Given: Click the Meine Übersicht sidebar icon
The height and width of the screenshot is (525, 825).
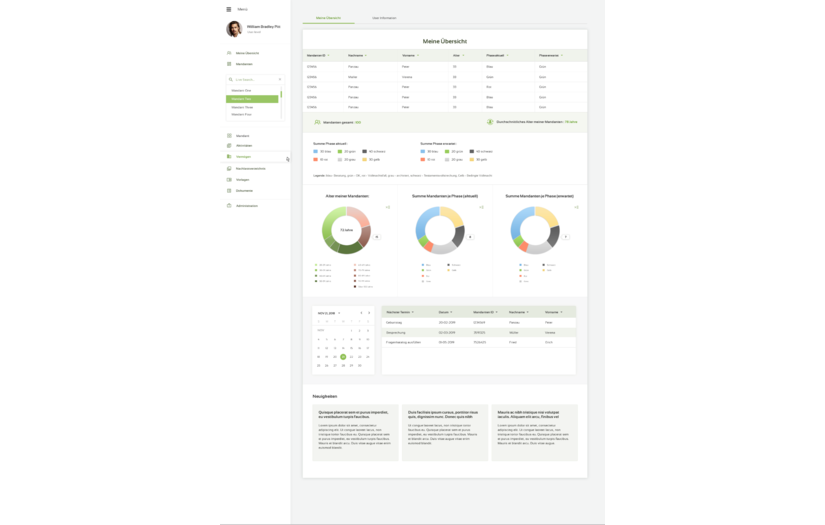Looking at the screenshot, I should (x=229, y=53).
